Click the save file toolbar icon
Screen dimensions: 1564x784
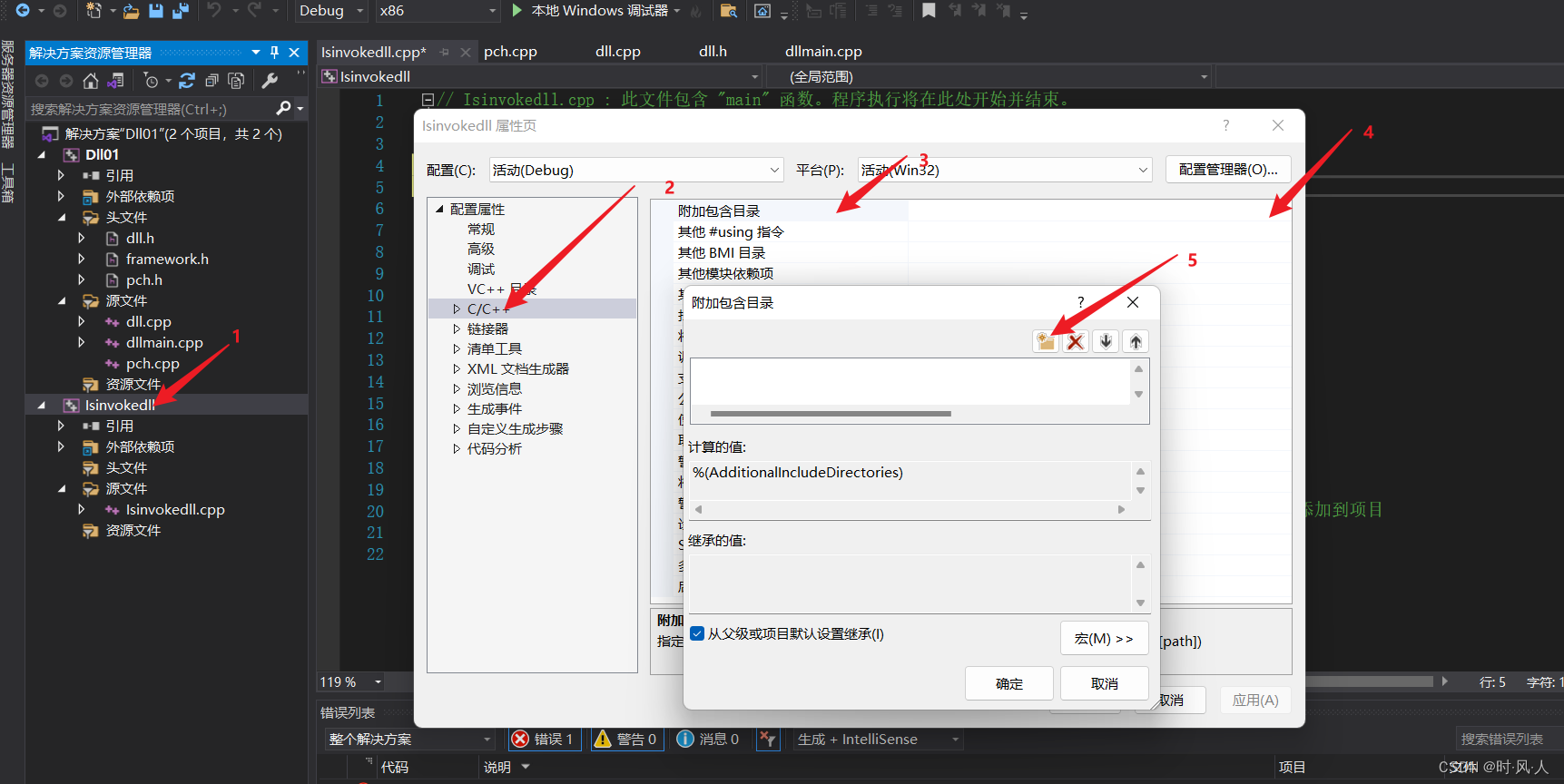tap(156, 10)
